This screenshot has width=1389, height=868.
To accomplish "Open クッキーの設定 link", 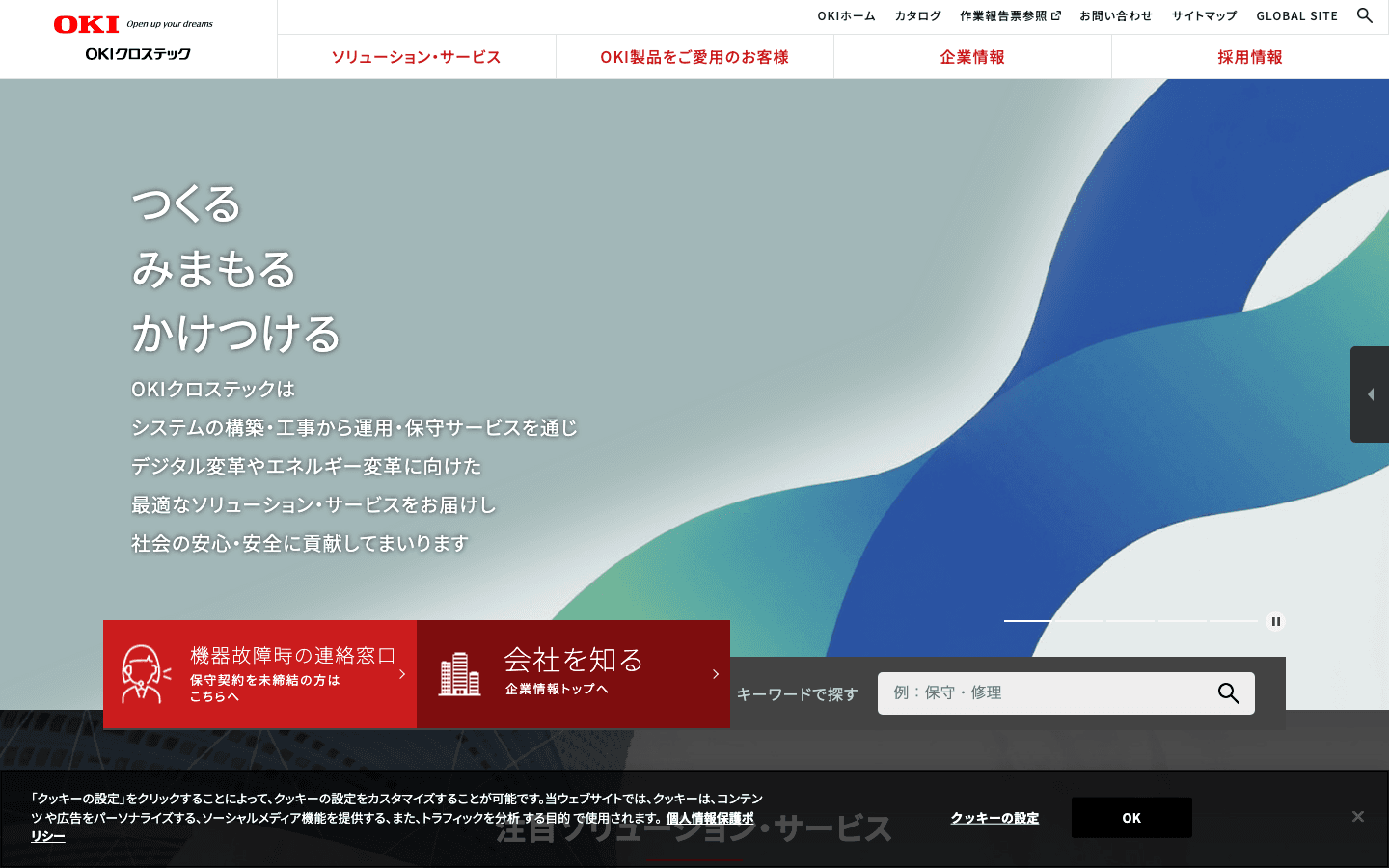I will coord(994,818).
